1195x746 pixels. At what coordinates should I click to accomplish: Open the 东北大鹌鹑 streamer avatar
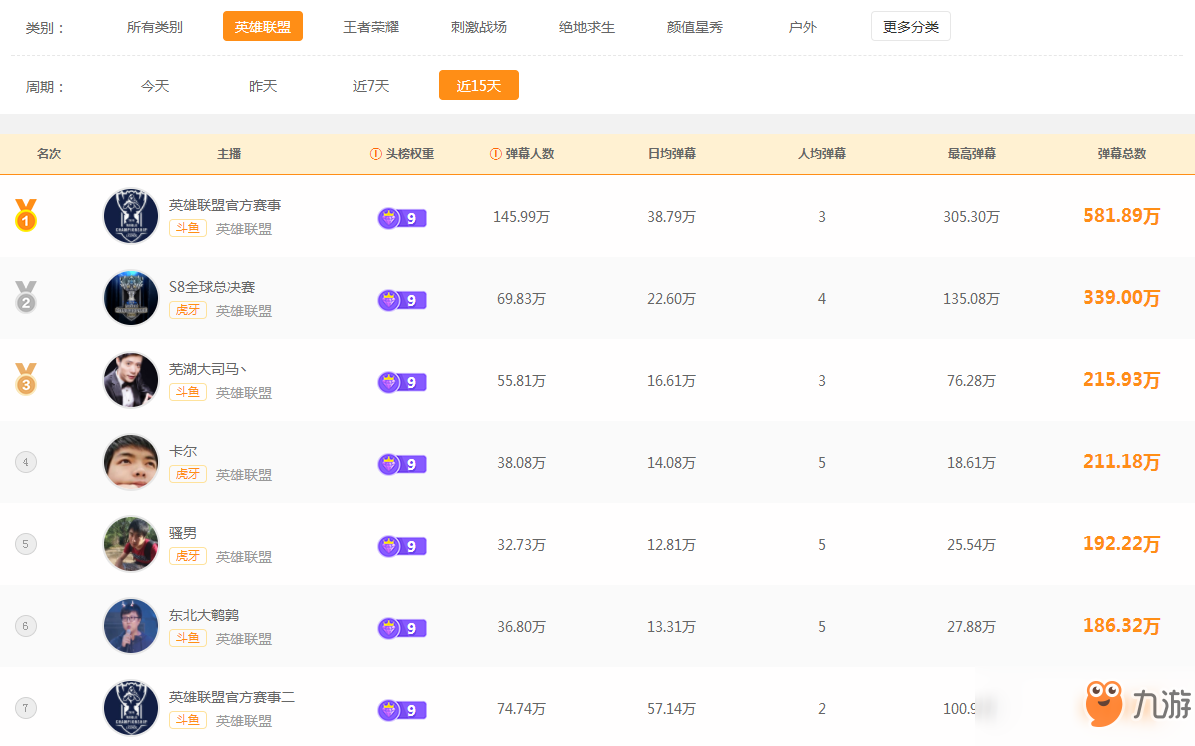tap(131, 626)
